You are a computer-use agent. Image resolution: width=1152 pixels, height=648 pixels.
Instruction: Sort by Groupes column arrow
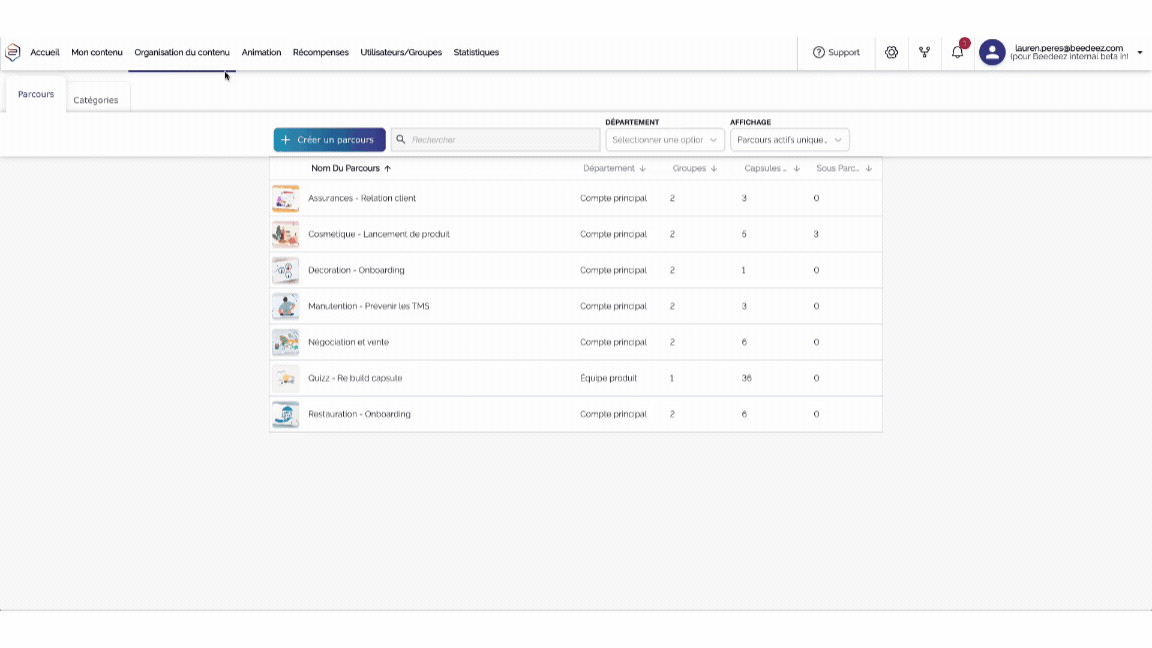(x=714, y=169)
